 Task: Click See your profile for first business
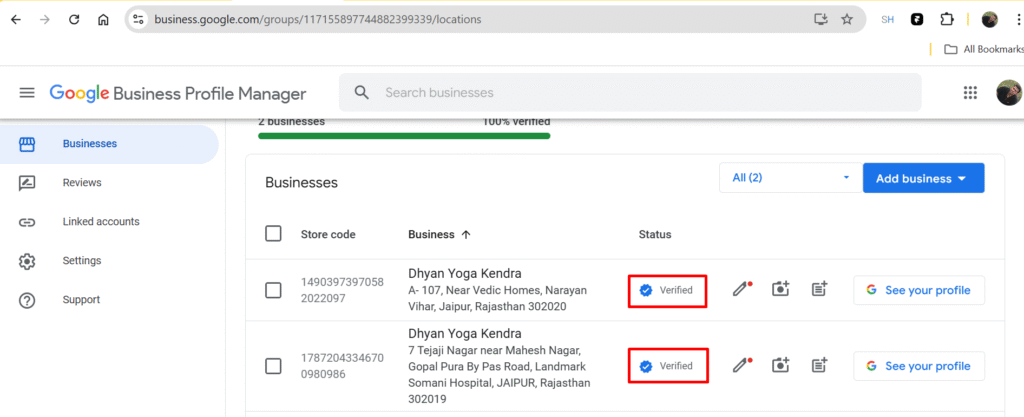(918, 290)
